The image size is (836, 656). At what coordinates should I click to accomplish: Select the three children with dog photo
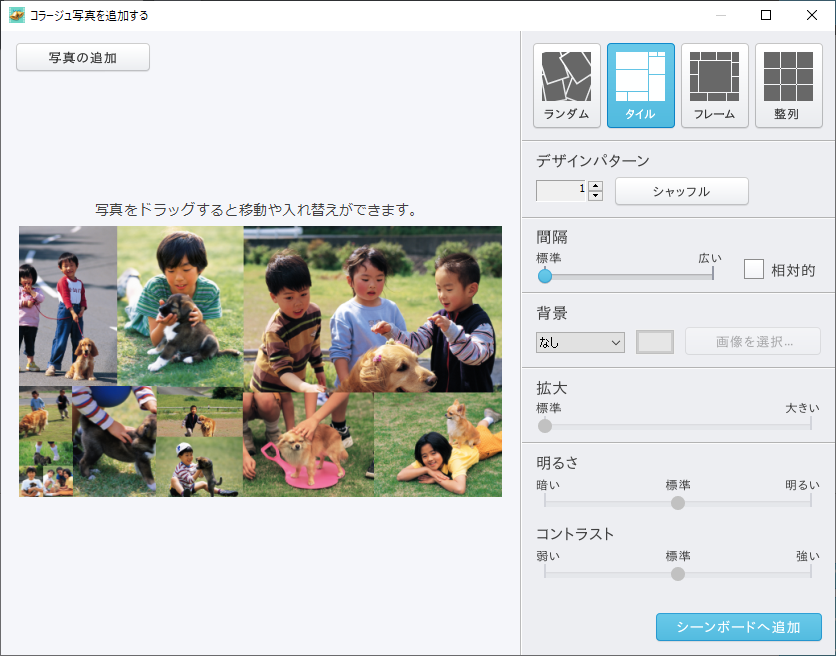tap(372, 308)
